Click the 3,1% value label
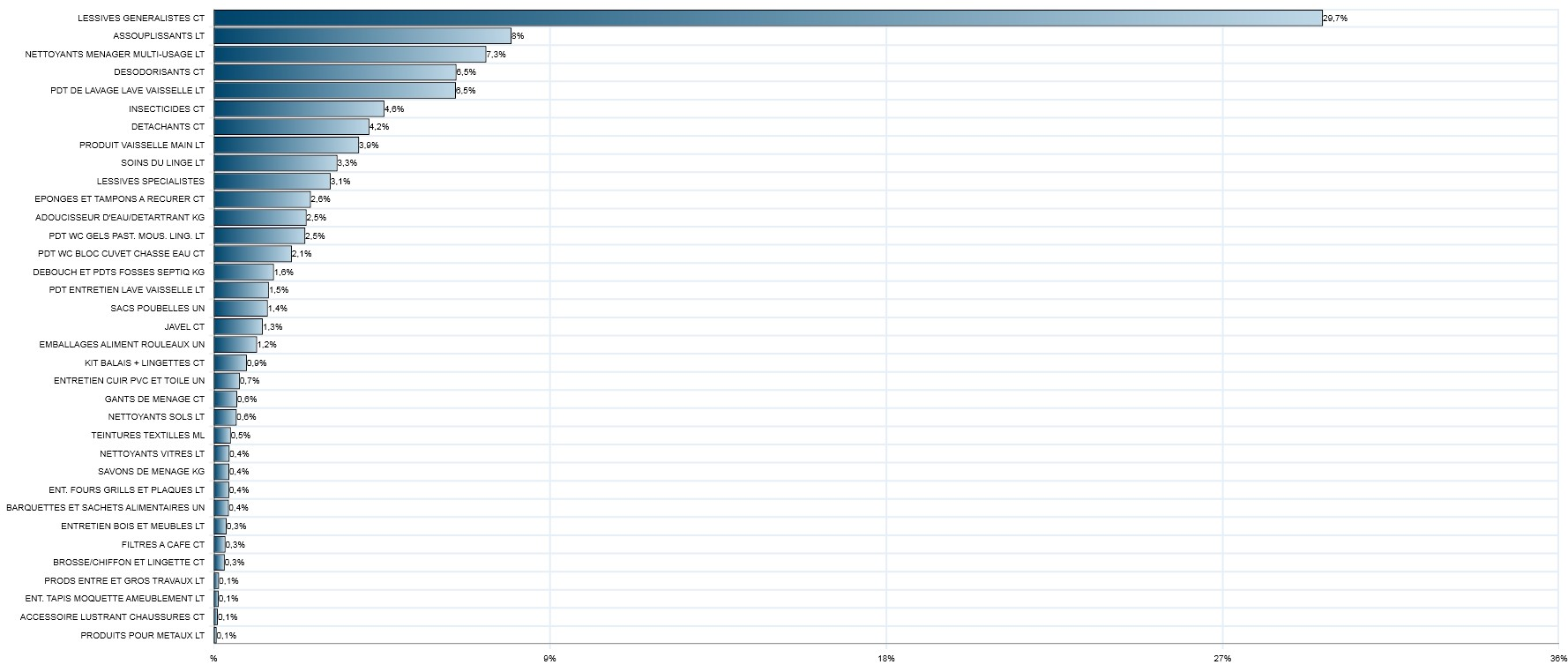The height and width of the screenshot is (672, 1568). coord(340,181)
